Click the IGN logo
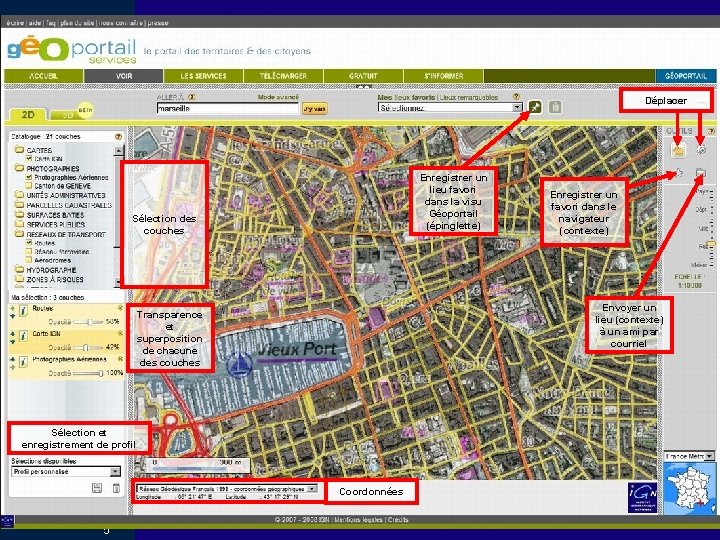The height and width of the screenshot is (540, 720). pos(642,498)
